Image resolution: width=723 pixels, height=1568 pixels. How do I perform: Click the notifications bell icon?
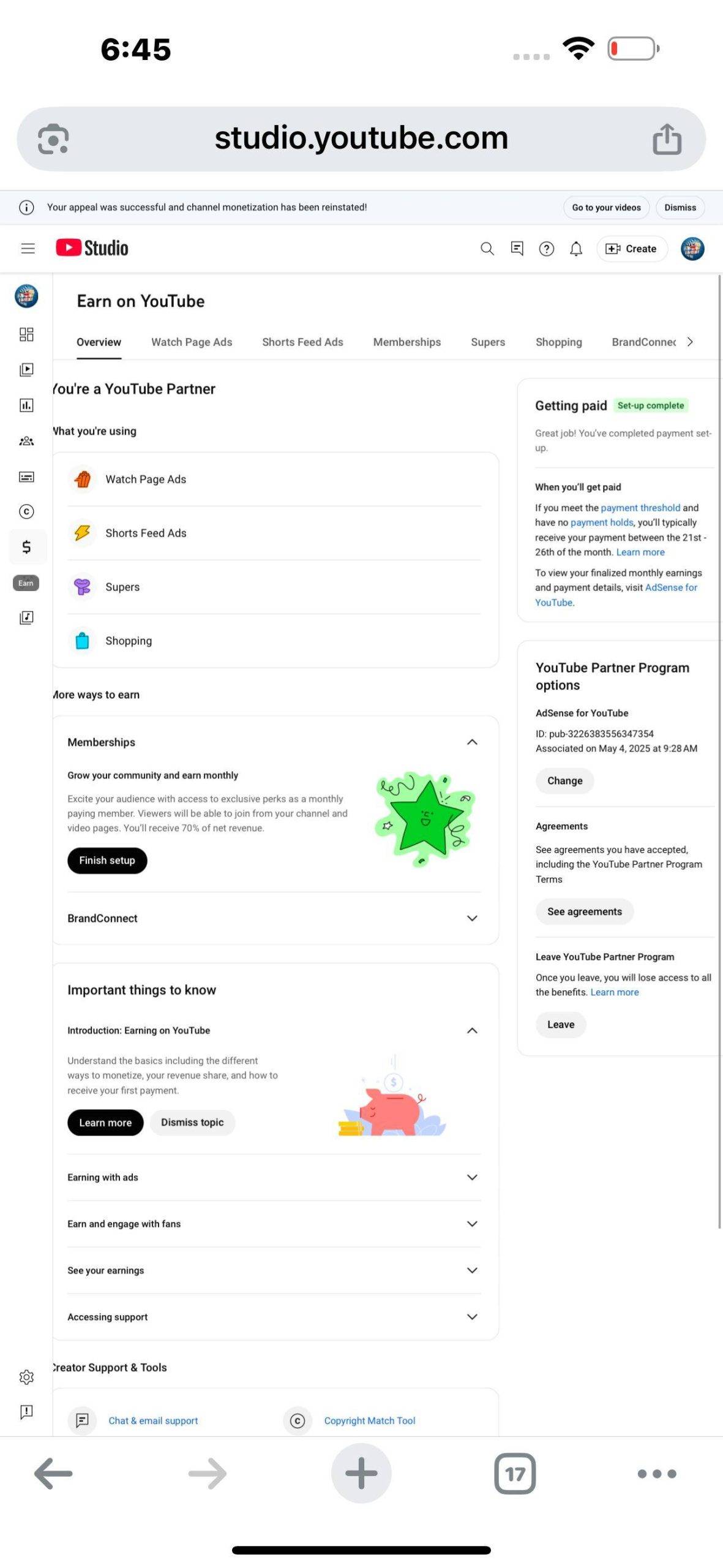[x=575, y=249]
